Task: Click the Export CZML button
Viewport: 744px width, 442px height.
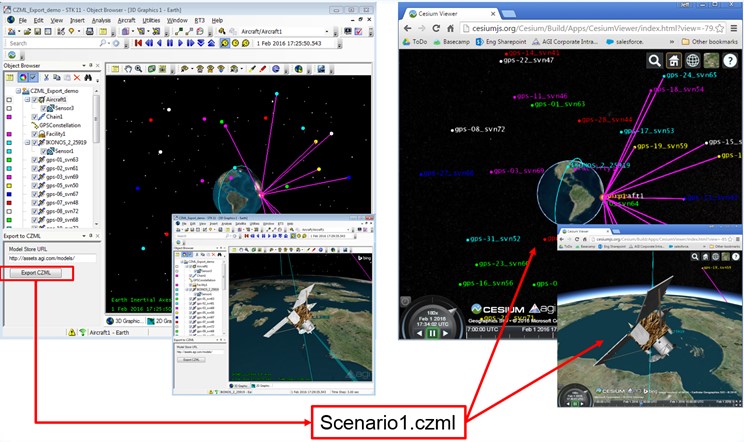Action: [x=36, y=273]
